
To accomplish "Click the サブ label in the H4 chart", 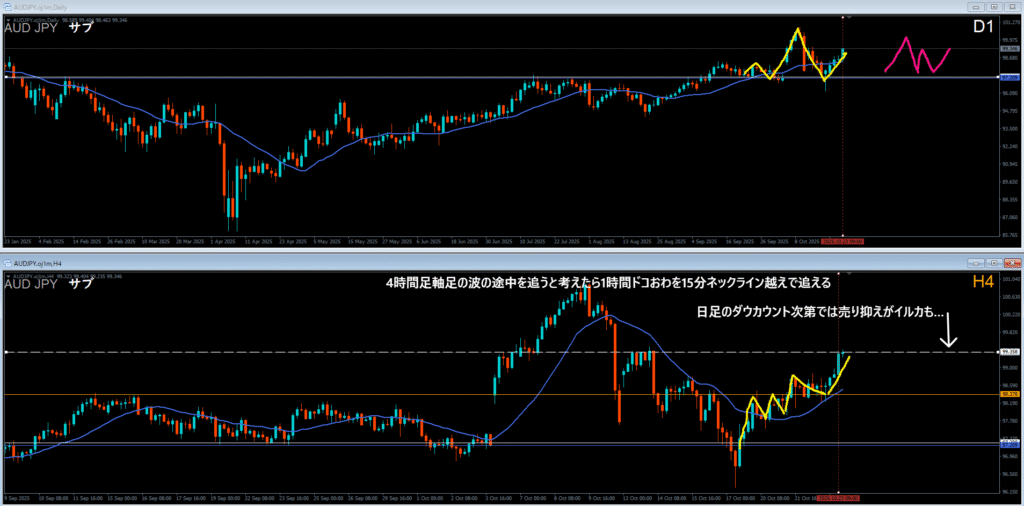I will [81, 284].
